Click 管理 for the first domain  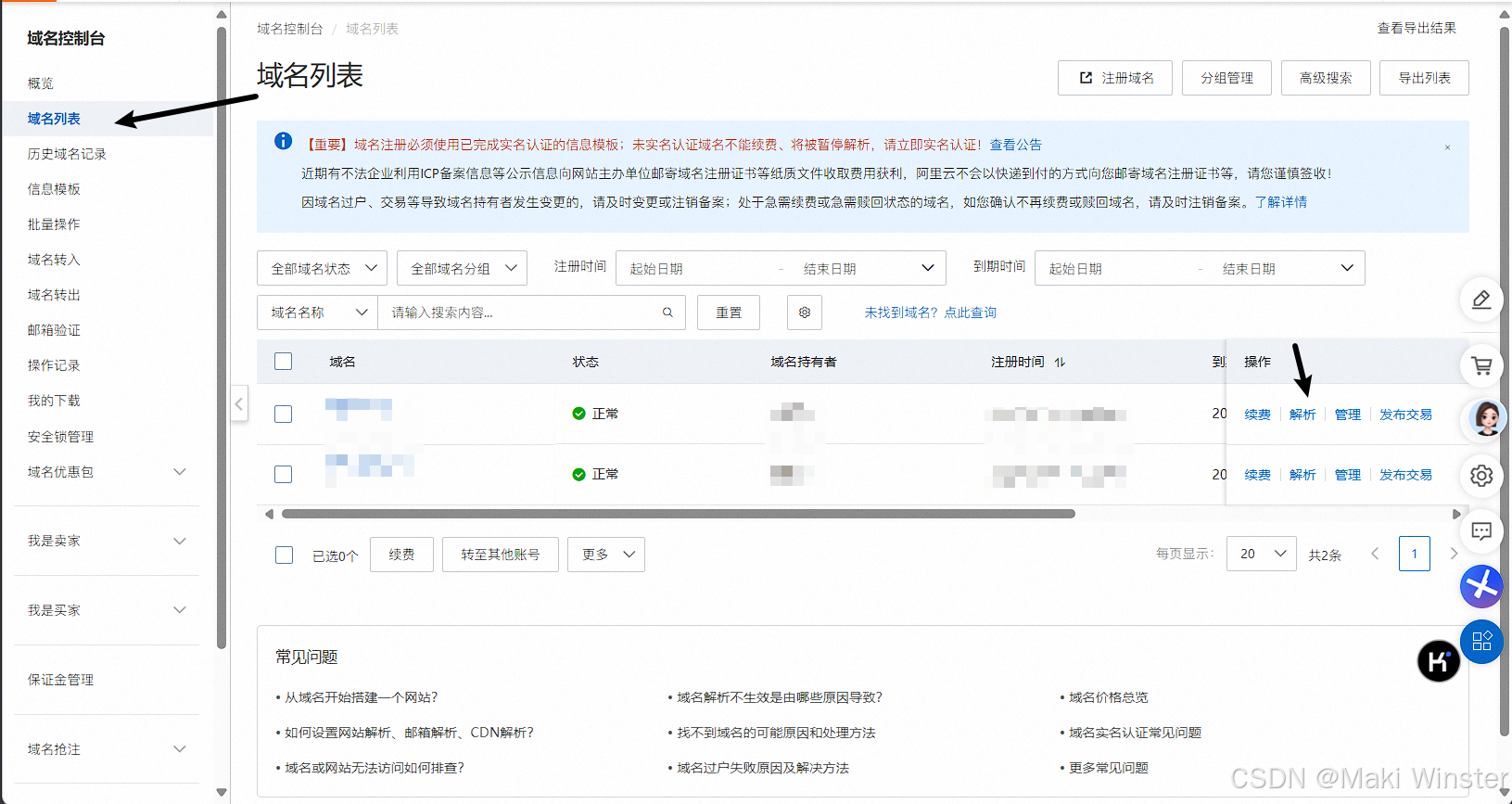pyautogui.click(x=1348, y=415)
